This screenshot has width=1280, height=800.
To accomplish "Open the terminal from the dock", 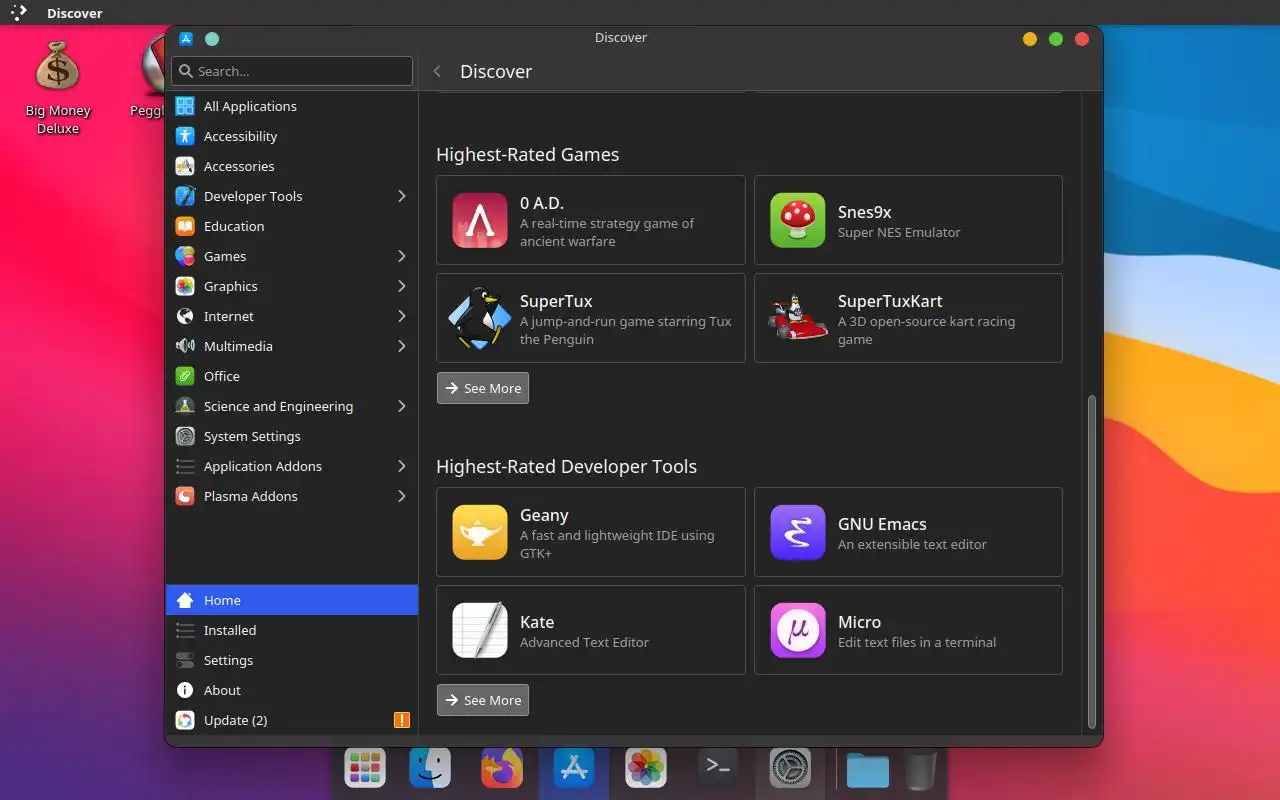I will point(718,766).
